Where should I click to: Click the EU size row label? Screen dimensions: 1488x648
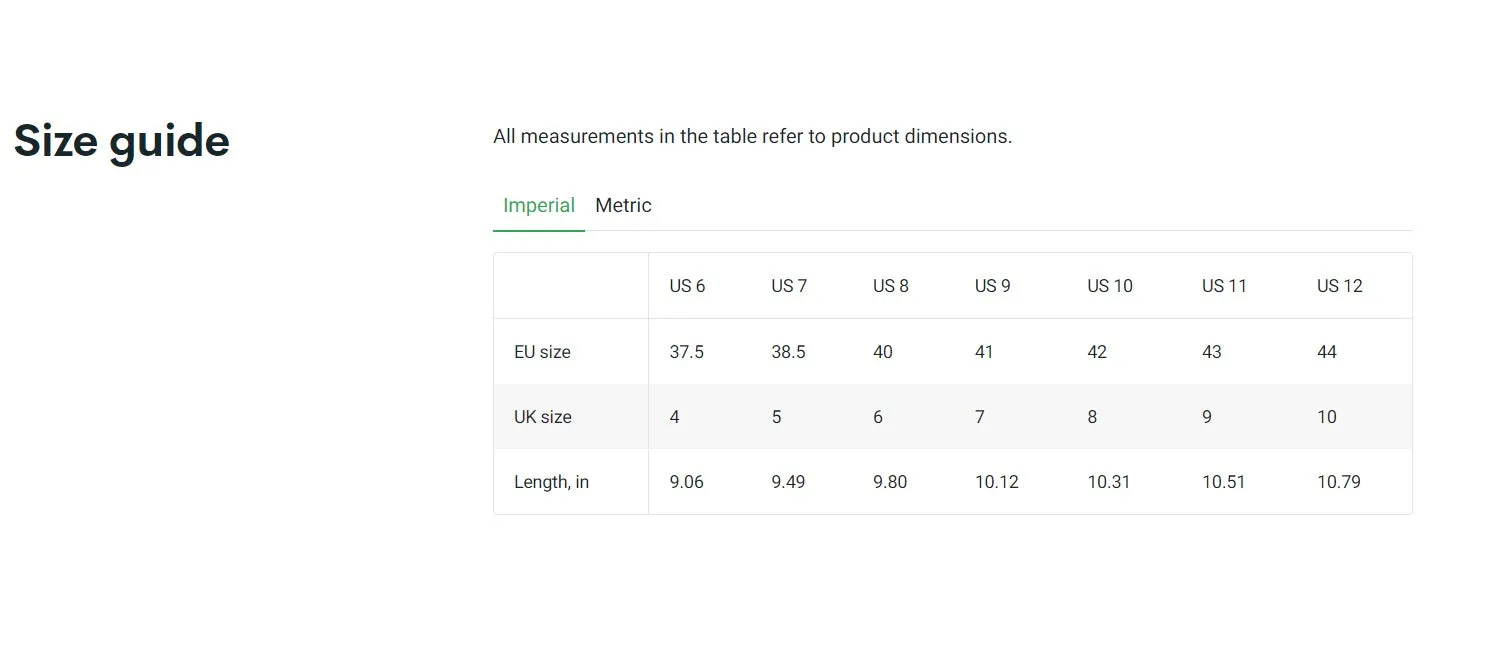(542, 352)
